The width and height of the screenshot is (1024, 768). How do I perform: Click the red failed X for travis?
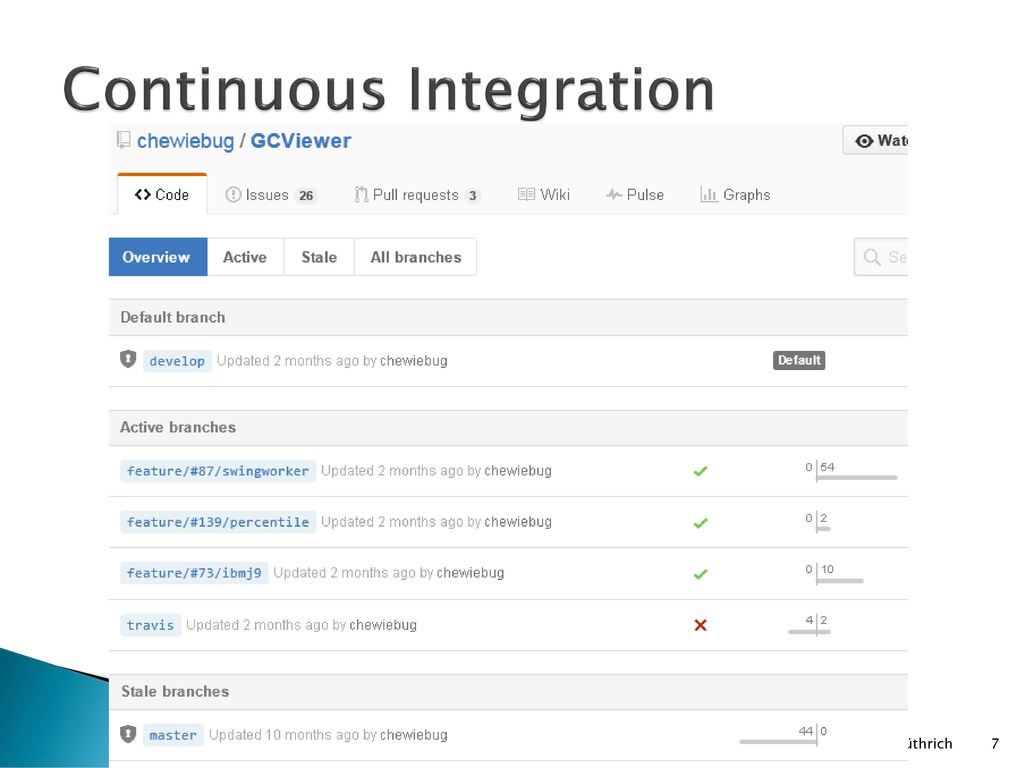pyautogui.click(x=700, y=625)
